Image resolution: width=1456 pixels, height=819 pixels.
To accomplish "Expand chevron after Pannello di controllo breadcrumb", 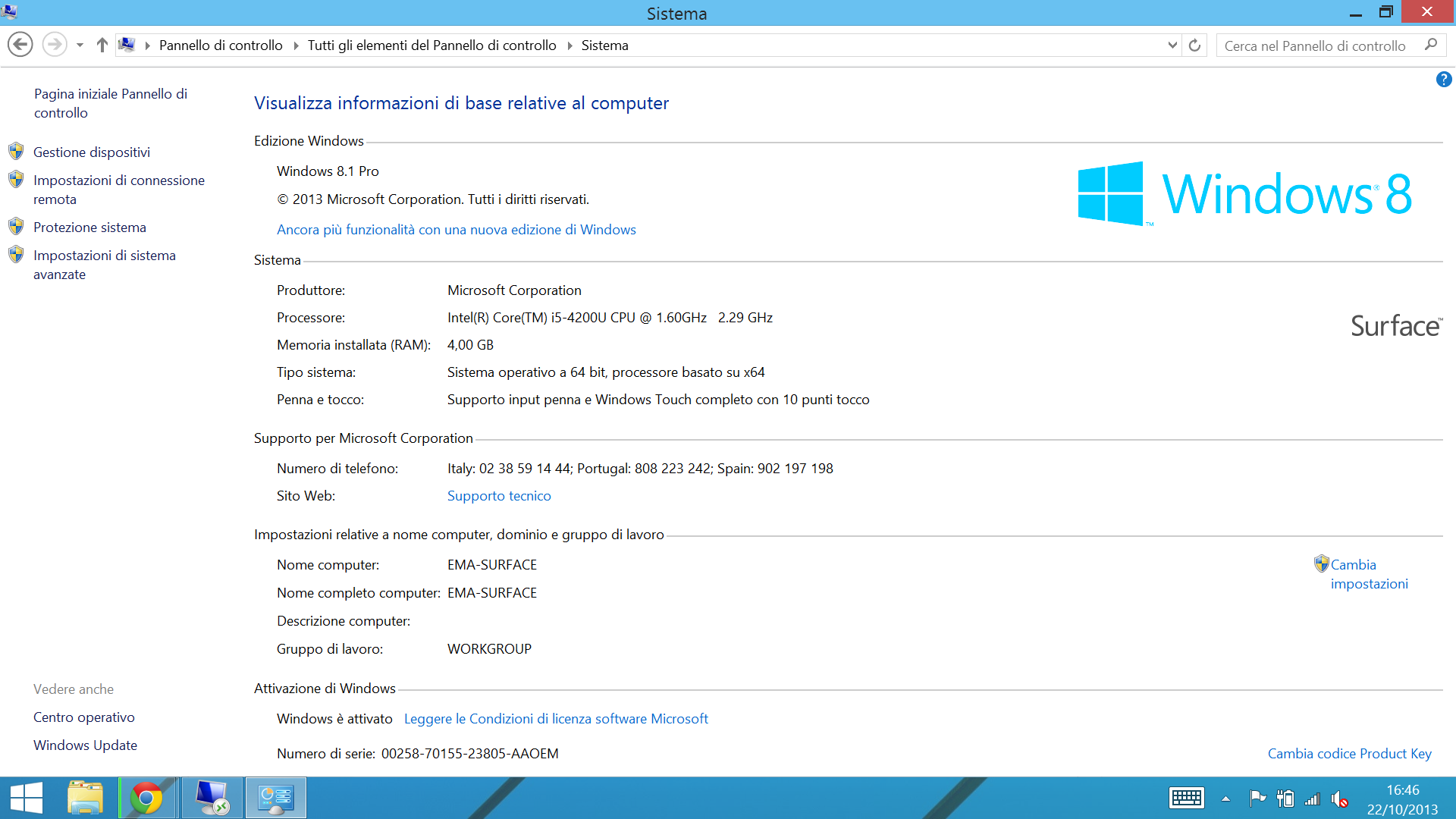I will [295, 45].
